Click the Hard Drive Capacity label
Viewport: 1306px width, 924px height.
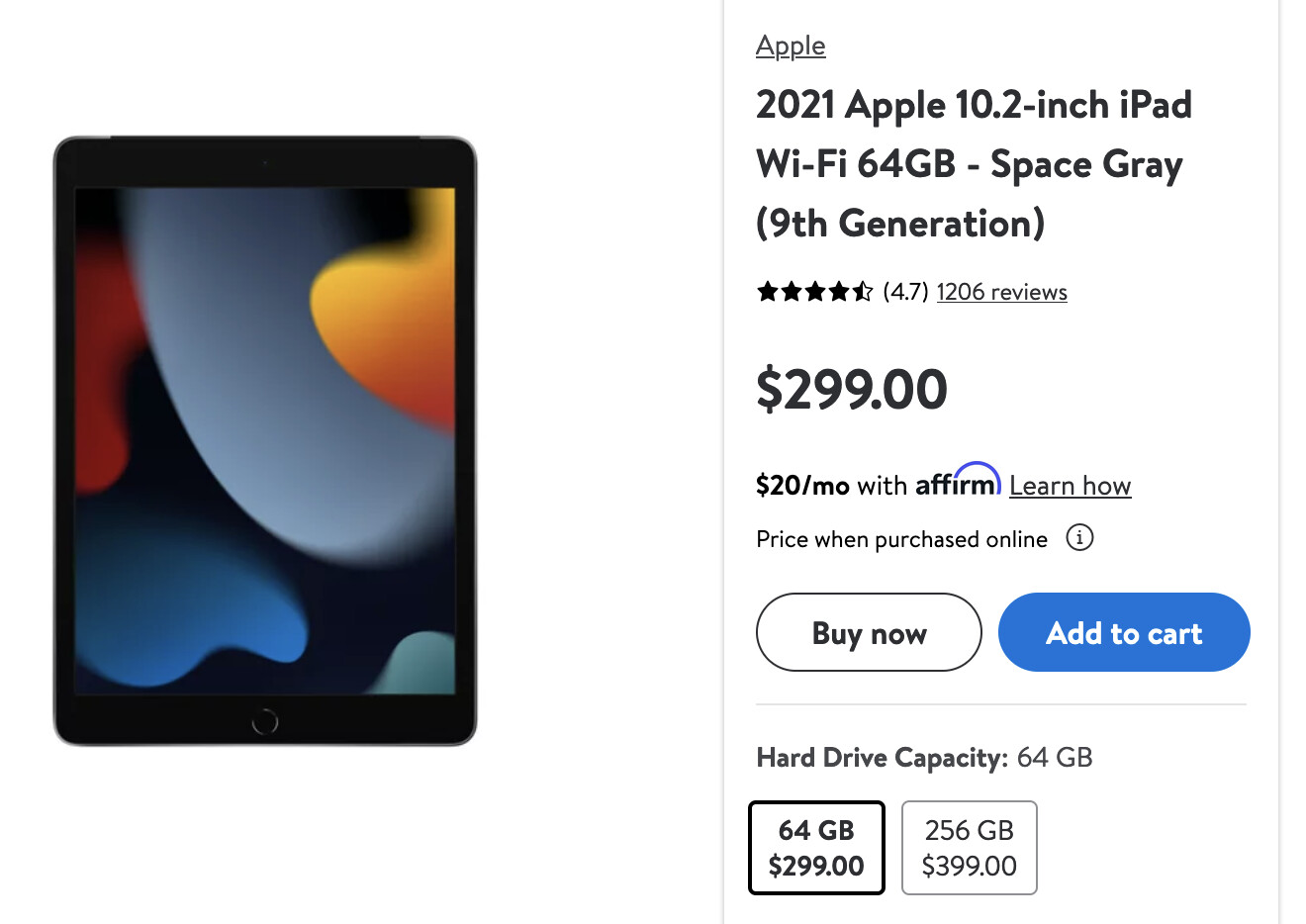881,758
